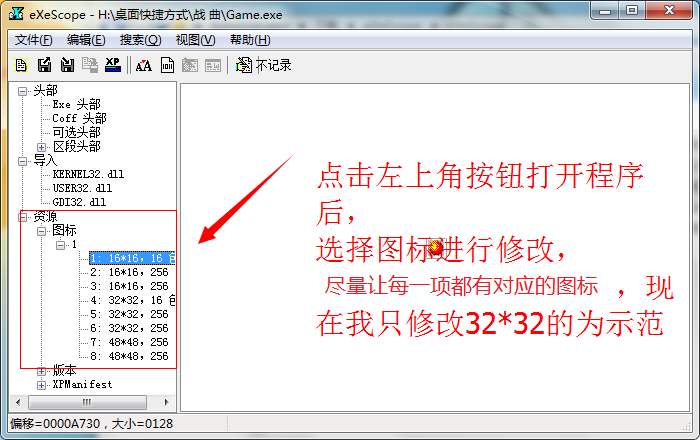Screen dimensions: 700x440
Task: Open the 编辑(E) menu
Action: 86,40
